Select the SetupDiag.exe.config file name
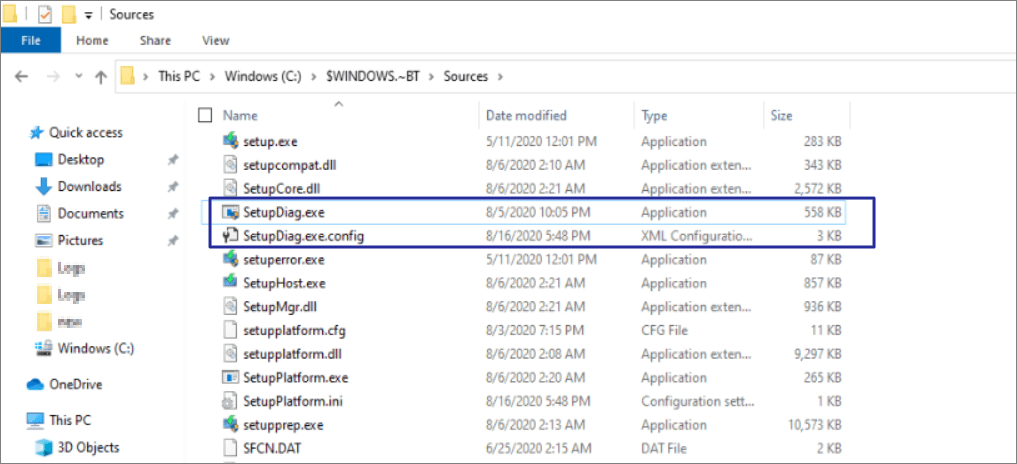Image resolution: width=1017 pixels, height=464 pixels. (x=304, y=236)
